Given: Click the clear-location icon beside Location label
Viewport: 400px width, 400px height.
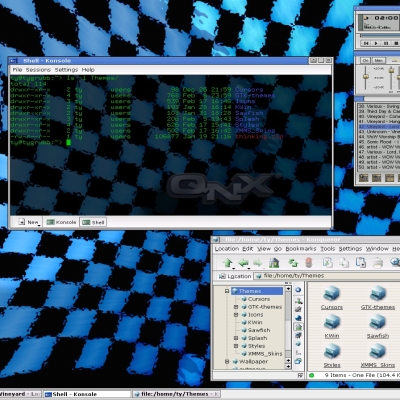Looking at the screenshot, I should coord(222,276).
